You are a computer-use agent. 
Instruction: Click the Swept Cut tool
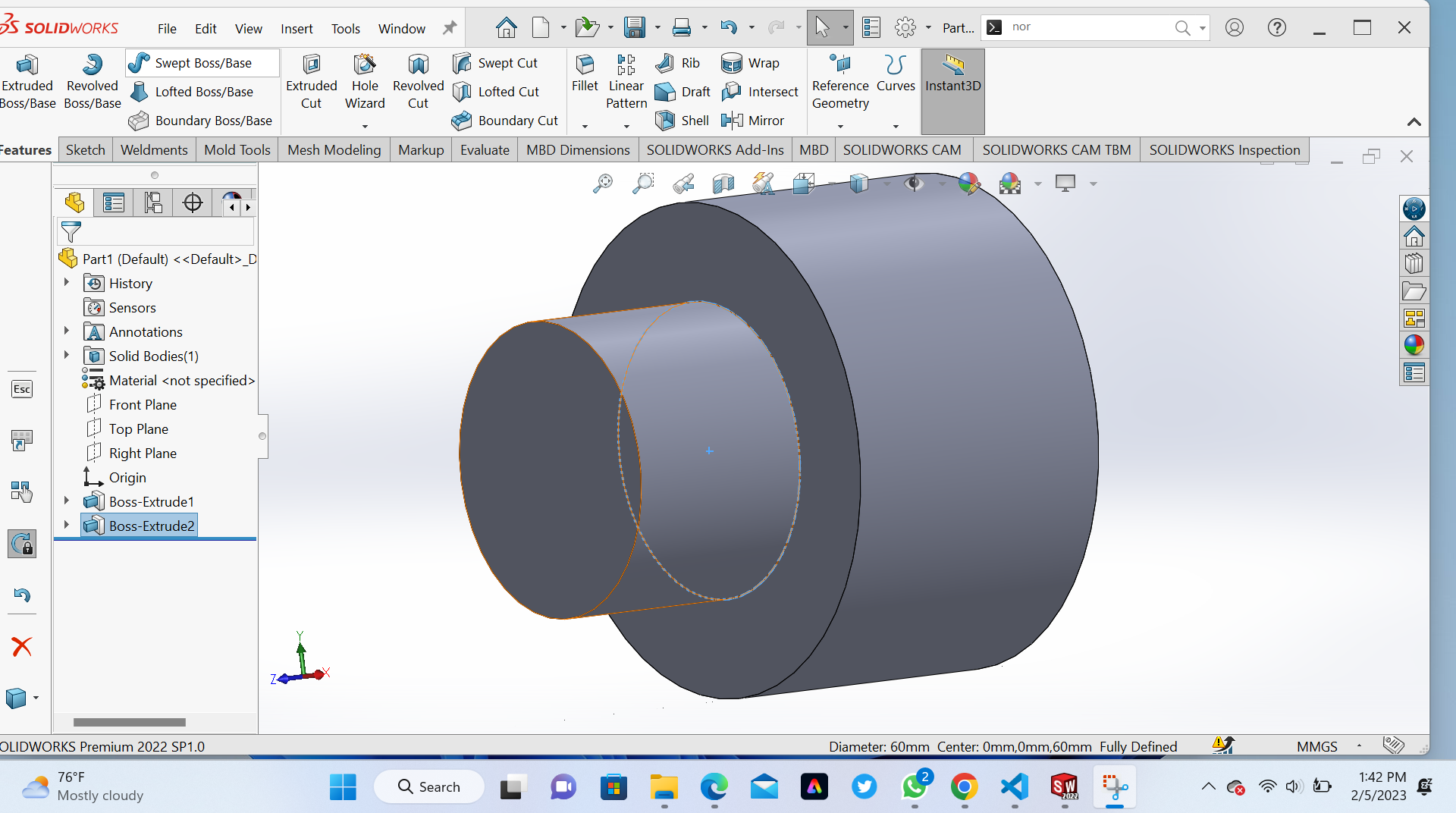[x=495, y=63]
